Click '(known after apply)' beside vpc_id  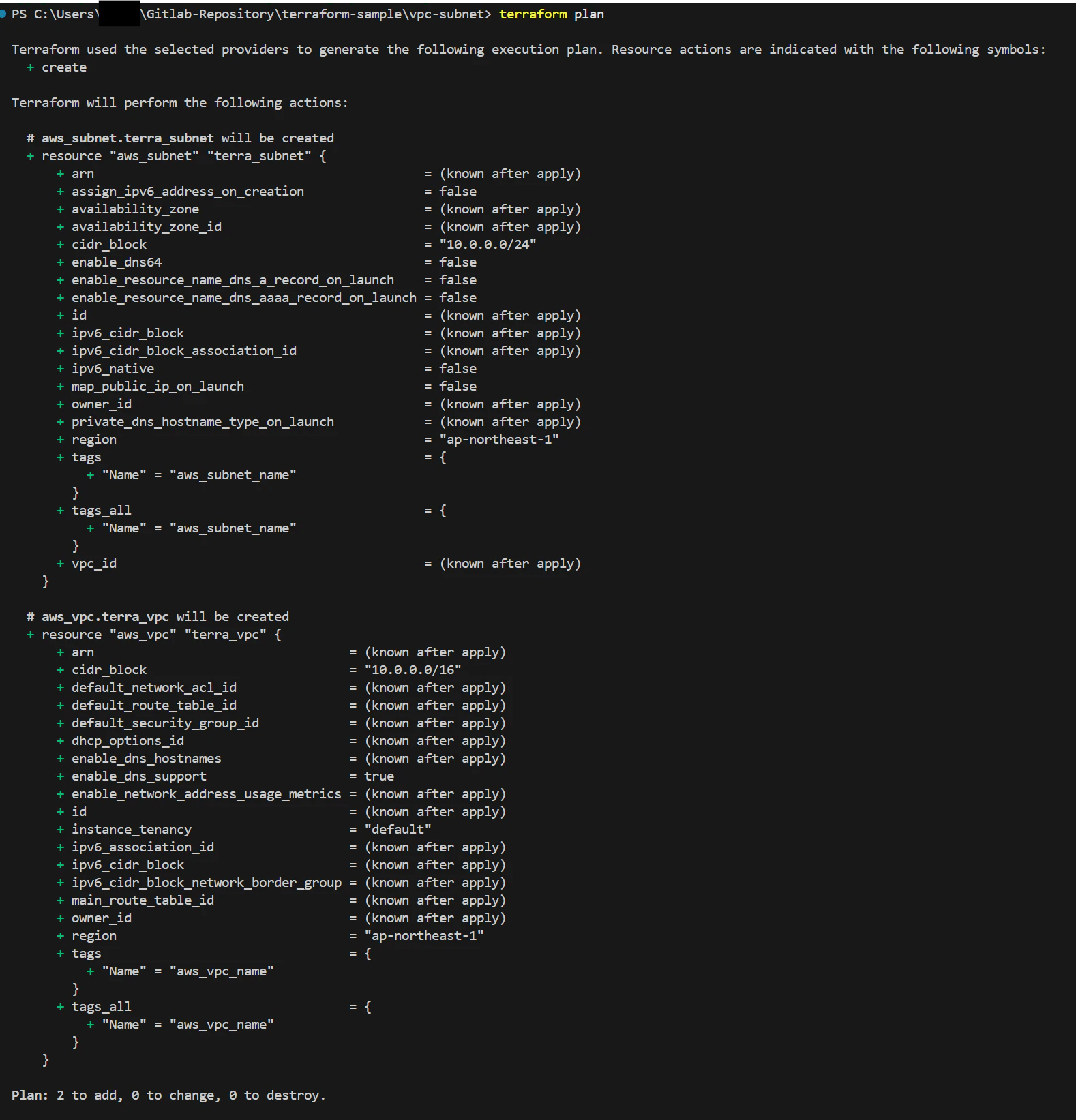pos(510,564)
